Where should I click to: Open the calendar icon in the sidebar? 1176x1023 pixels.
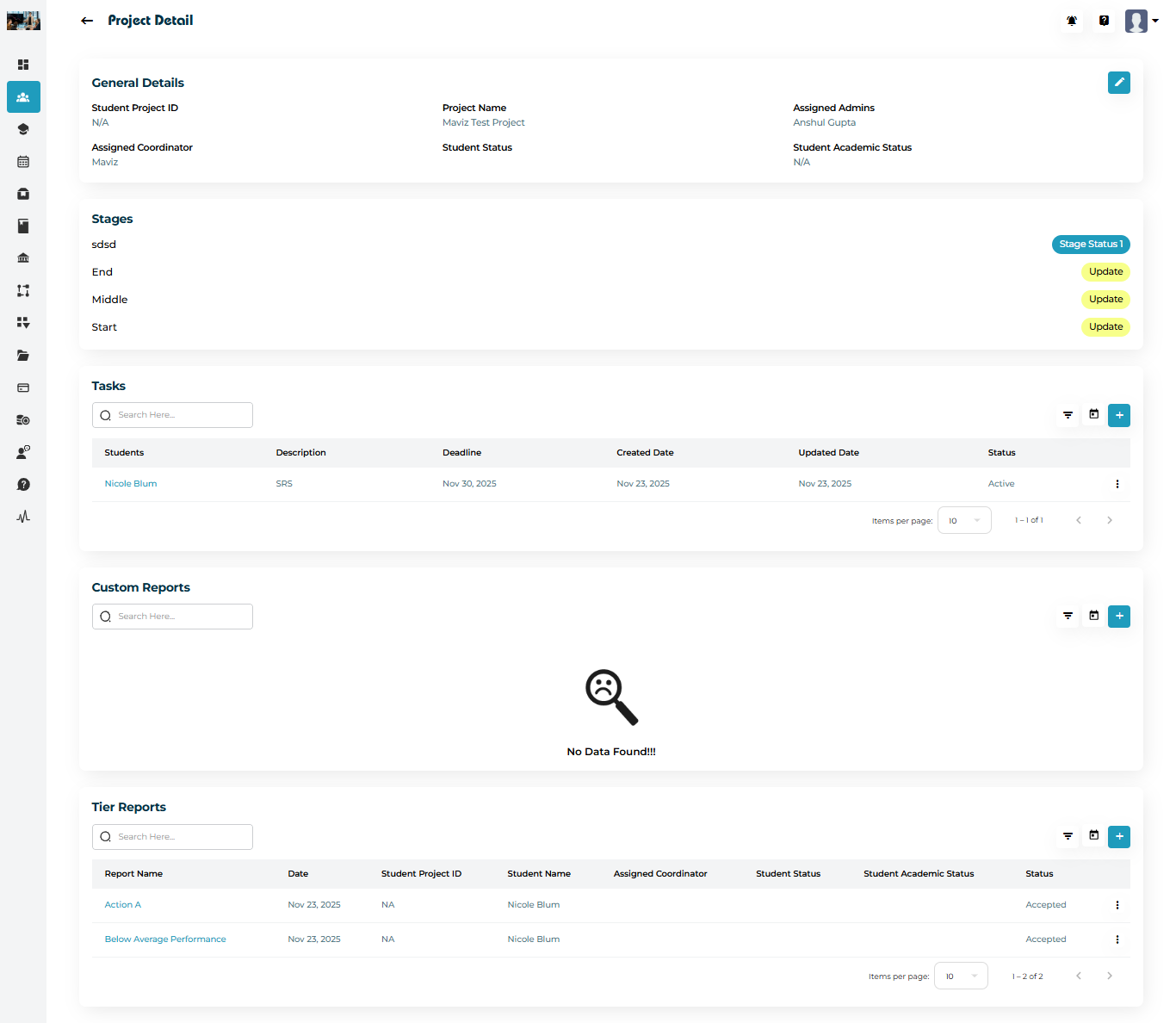(x=23, y=162)
